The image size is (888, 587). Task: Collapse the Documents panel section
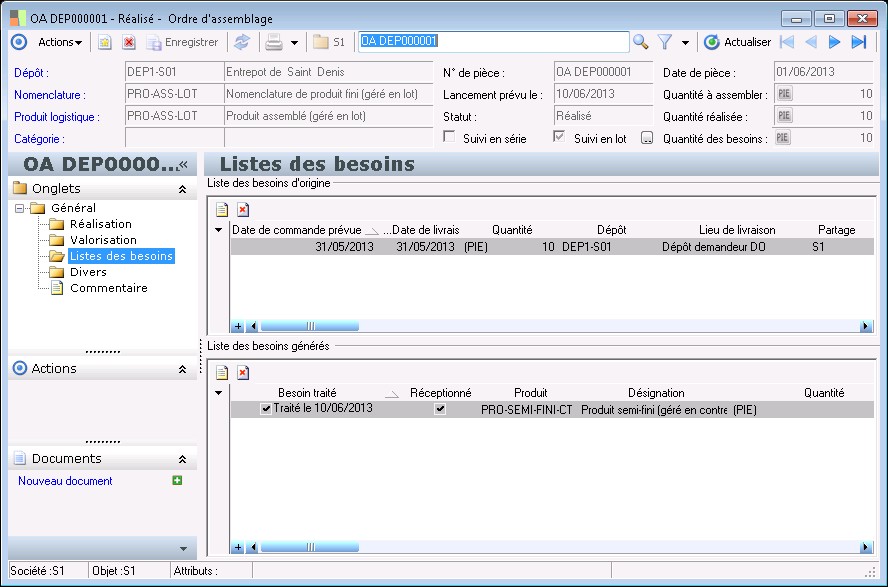click(x=182, y=459)
